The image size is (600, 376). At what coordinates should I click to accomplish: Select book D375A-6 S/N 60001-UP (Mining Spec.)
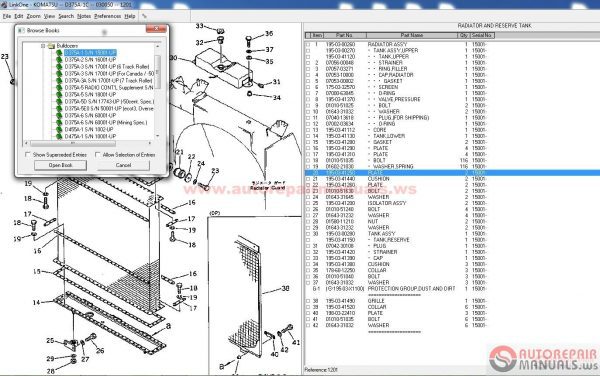coord(106,122)
